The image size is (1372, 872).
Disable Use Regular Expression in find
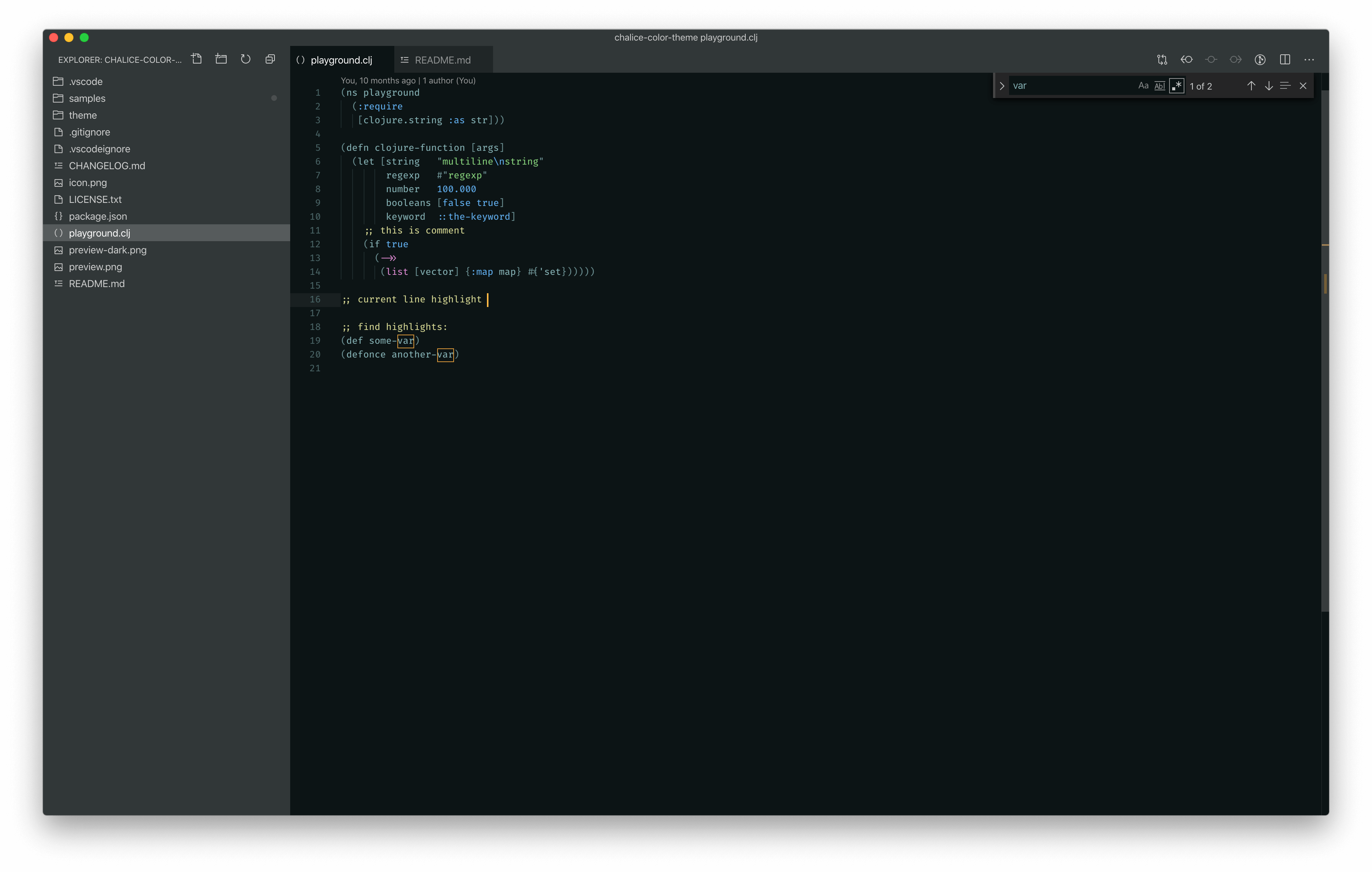coord(1176,86)
